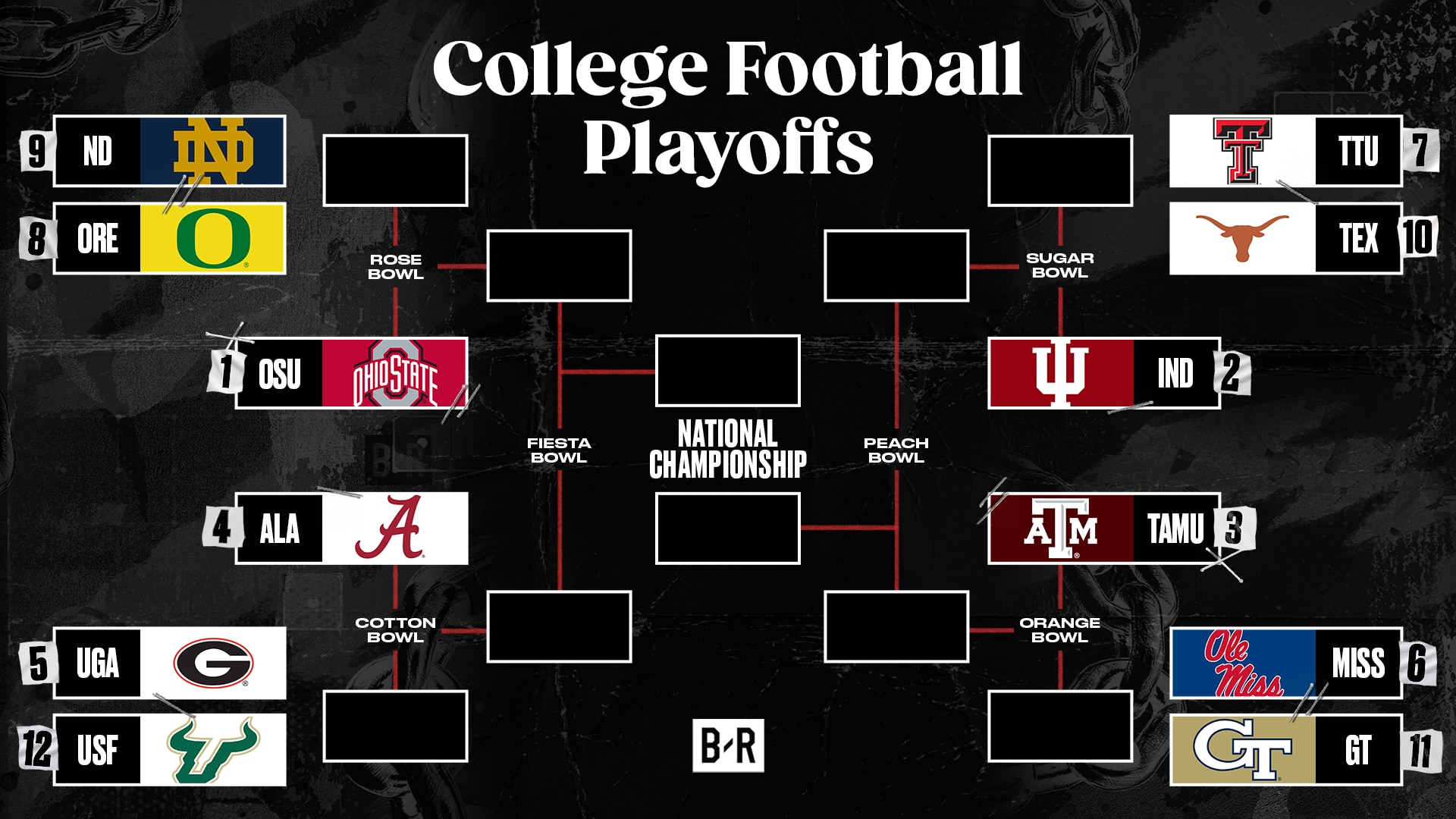Click the Indiana IU trident logo
The width and height of the screenshot is (1456, 819).
coord(1060,373)
